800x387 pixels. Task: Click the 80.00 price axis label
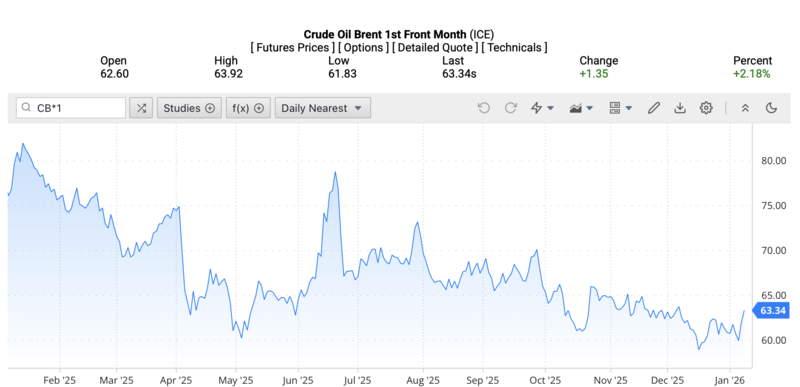click(x=773, y=161)
